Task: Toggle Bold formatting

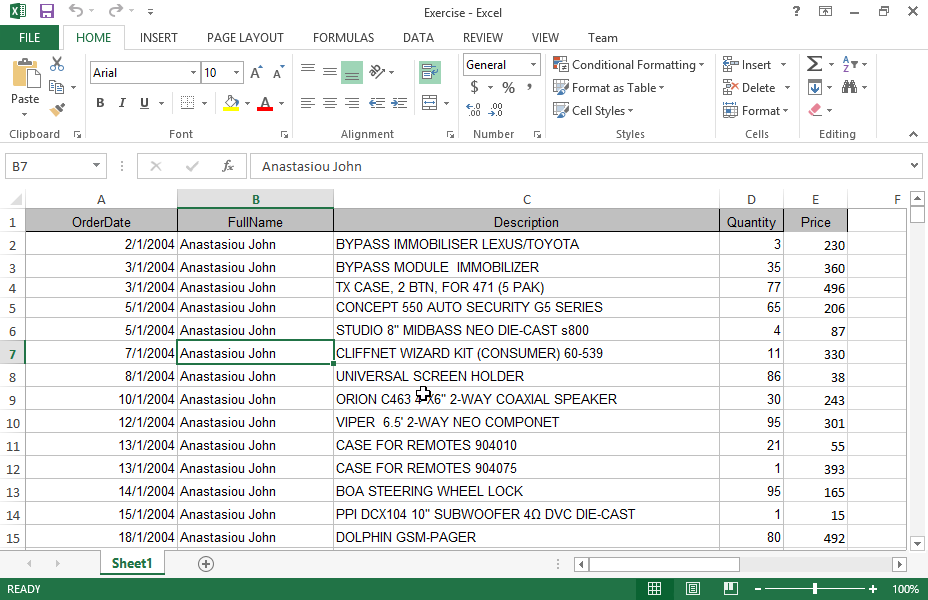Action: coord(100,103)
